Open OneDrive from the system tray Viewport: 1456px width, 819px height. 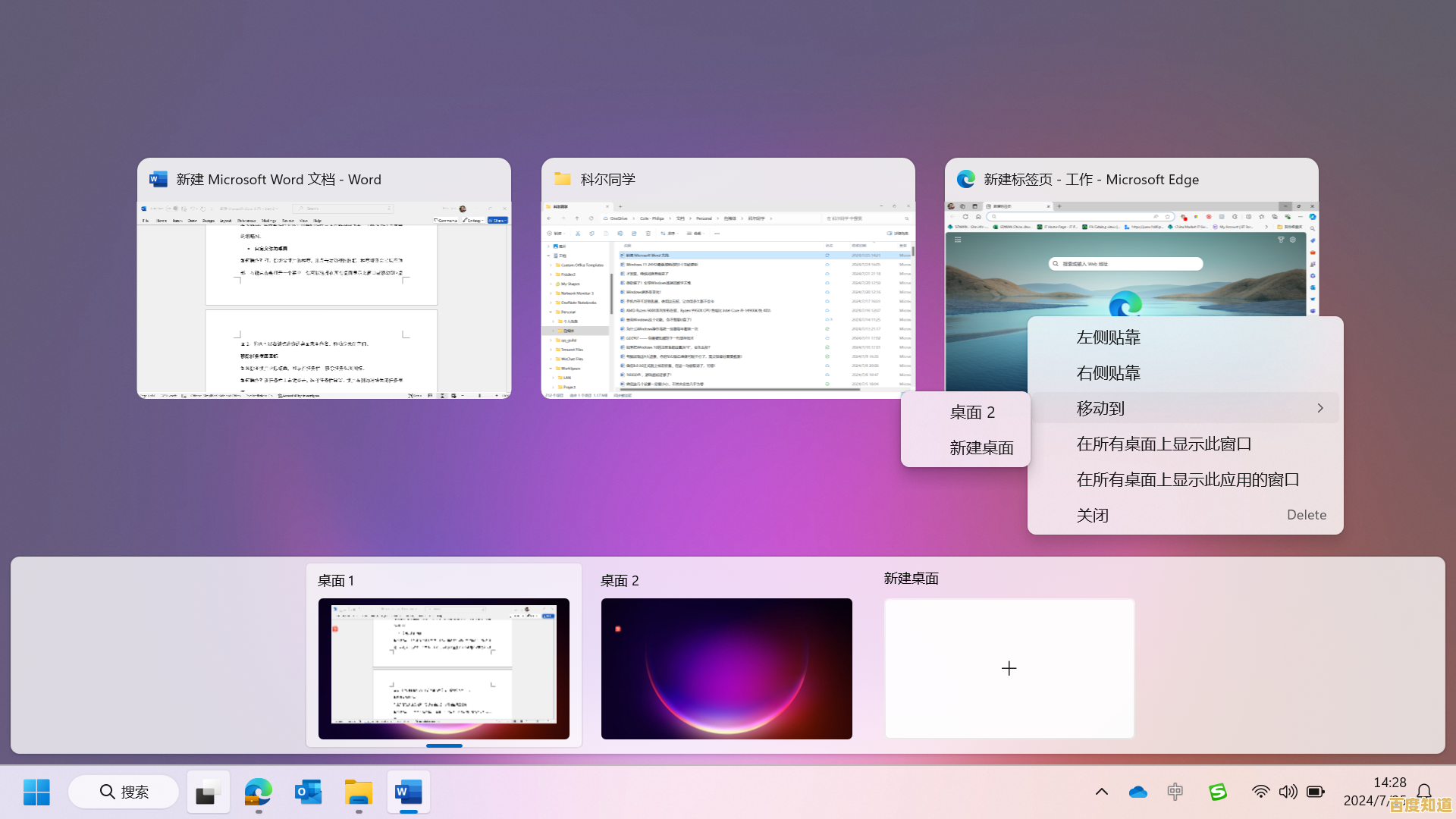pyautogui.click(x=1137, y=792)
